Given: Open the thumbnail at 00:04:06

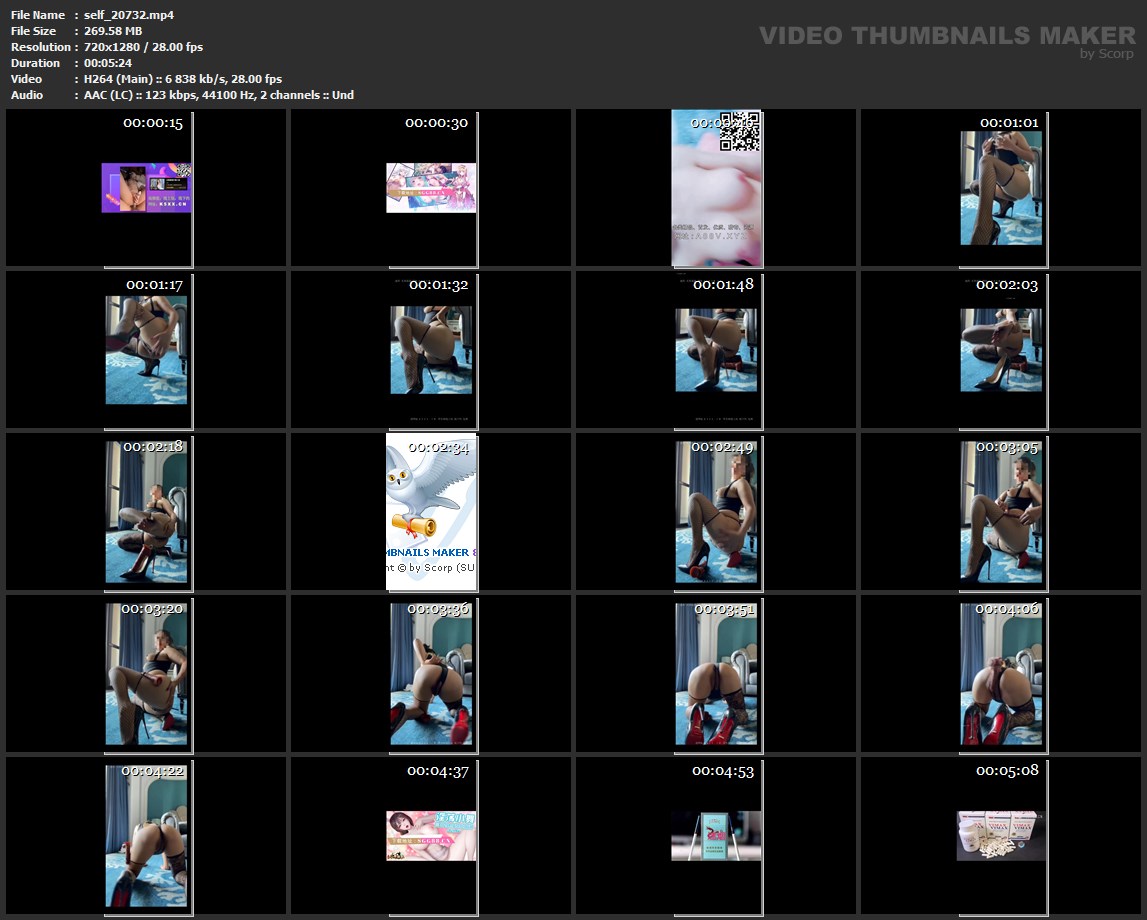Looking at the screenshot, I should tap(1001, 674).
